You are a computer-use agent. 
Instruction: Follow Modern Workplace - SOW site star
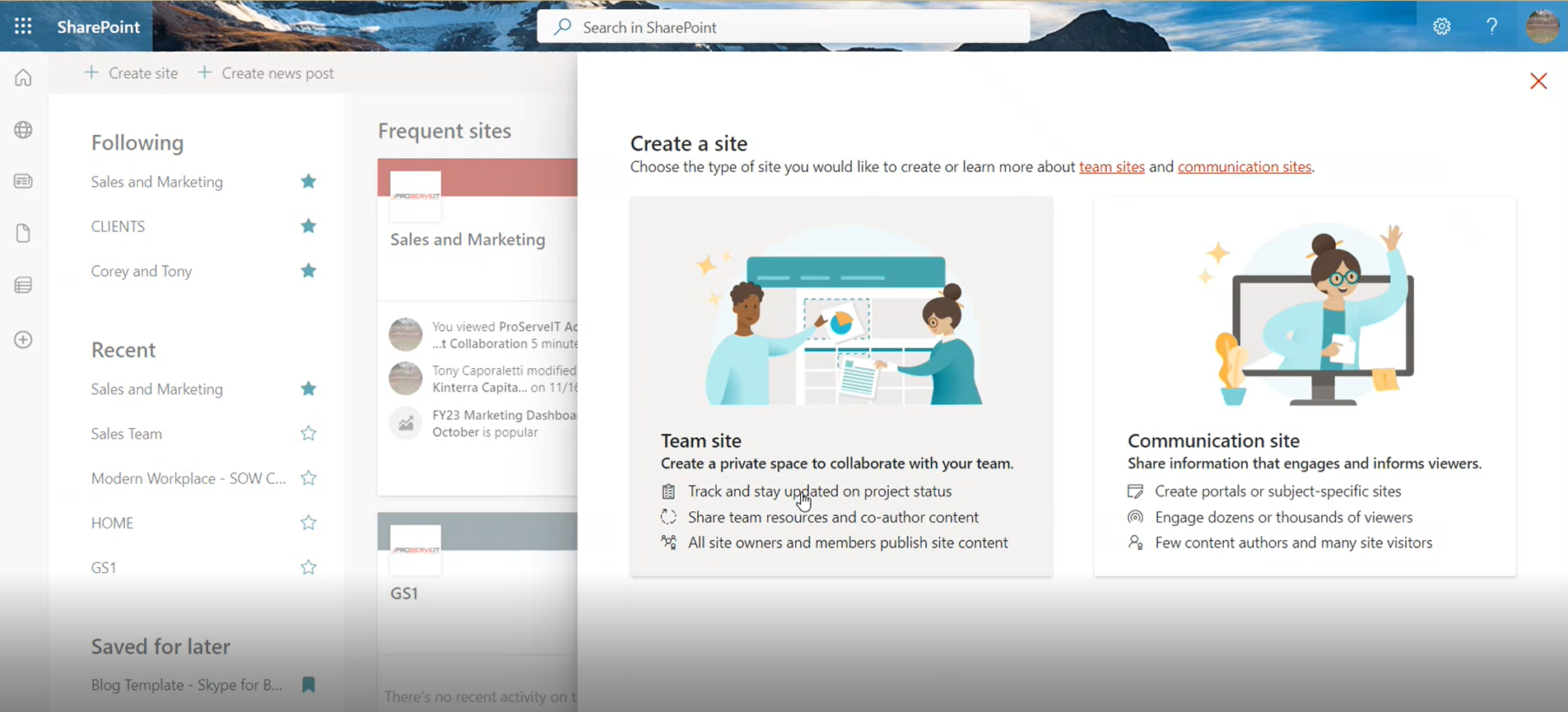(309, 477)
